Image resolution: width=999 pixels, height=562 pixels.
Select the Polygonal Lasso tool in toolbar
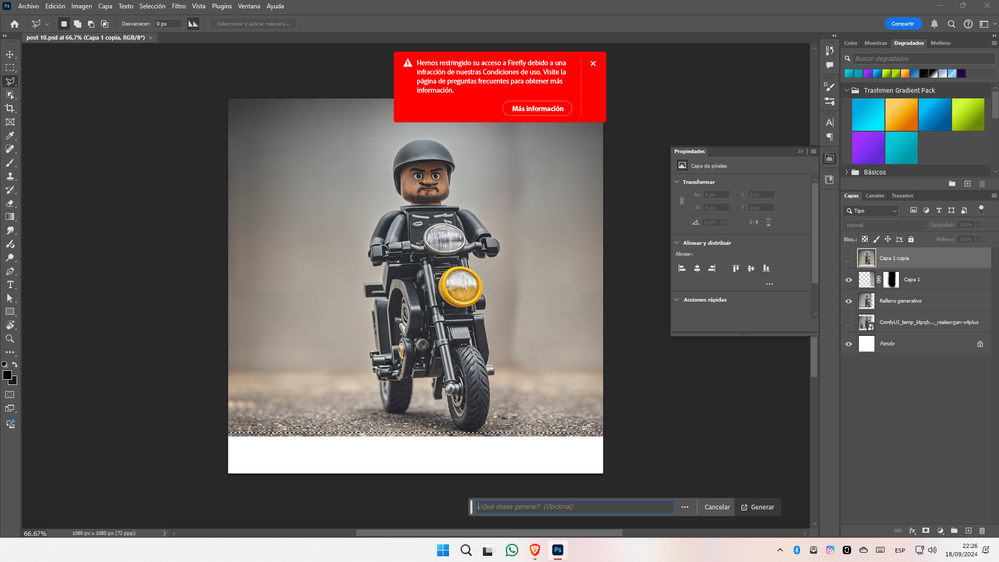pos(10,82)
